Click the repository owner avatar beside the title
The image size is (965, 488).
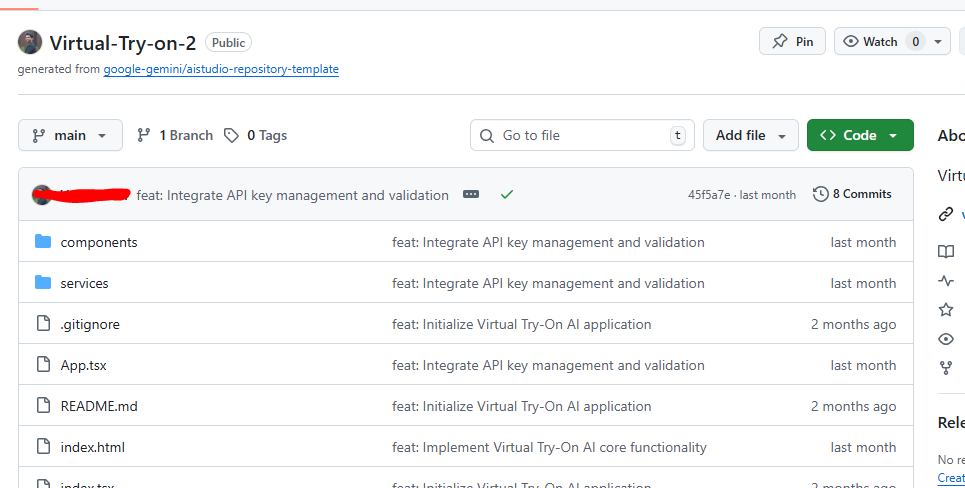coord(30,42)
